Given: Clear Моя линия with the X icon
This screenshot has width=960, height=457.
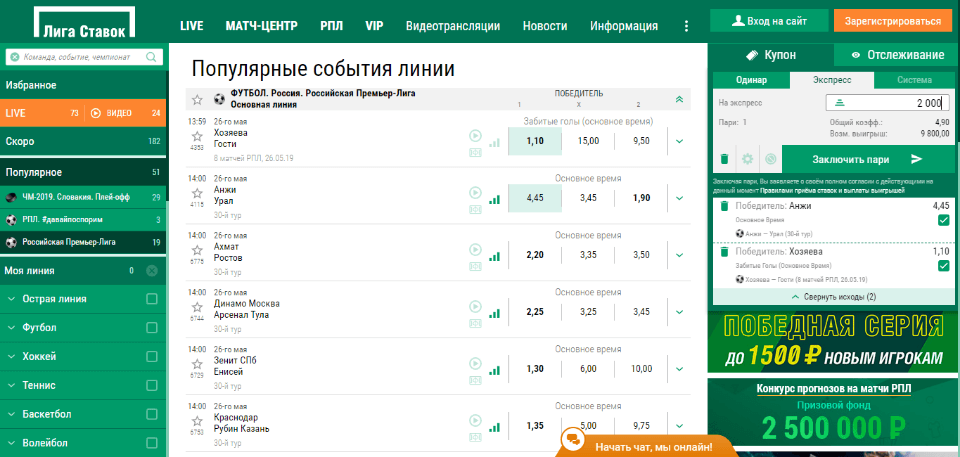Looking at the screenshot, I should click(152, 271).
